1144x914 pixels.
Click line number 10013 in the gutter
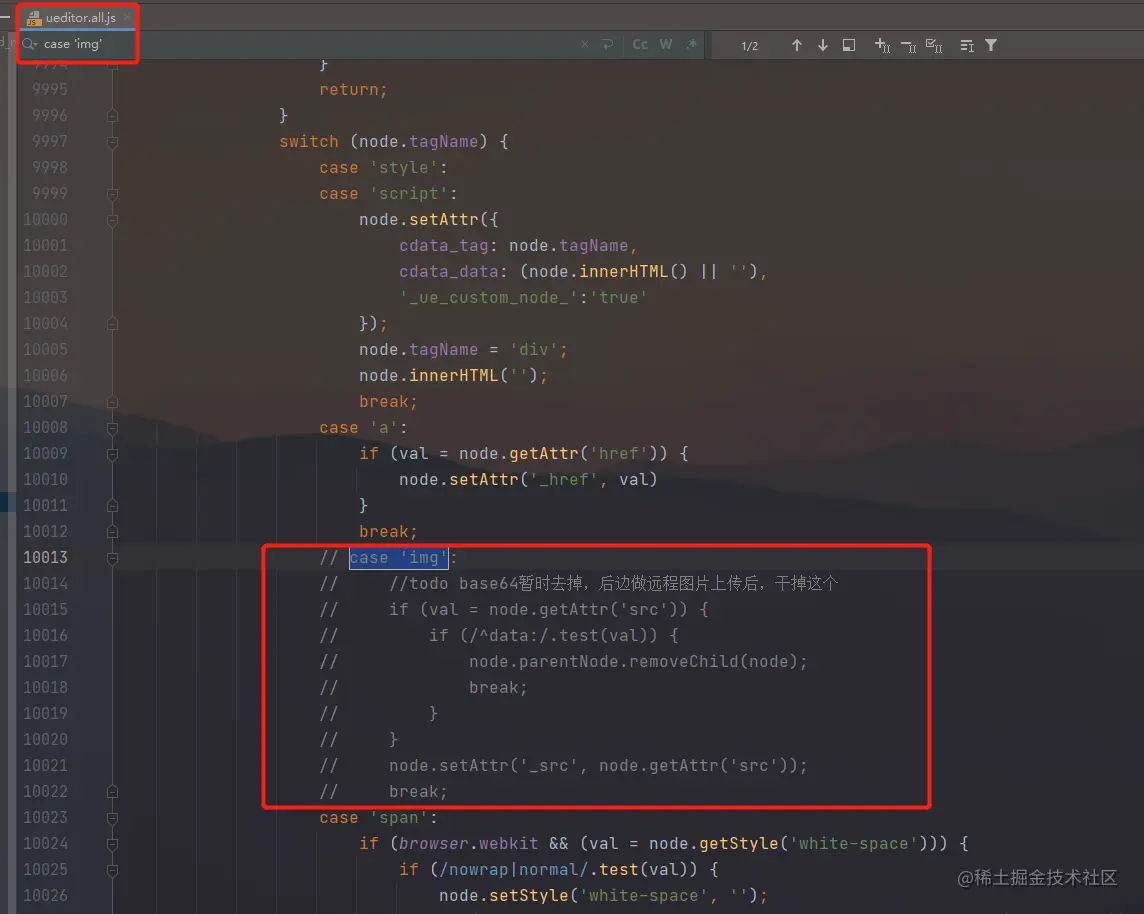point(45,557)
